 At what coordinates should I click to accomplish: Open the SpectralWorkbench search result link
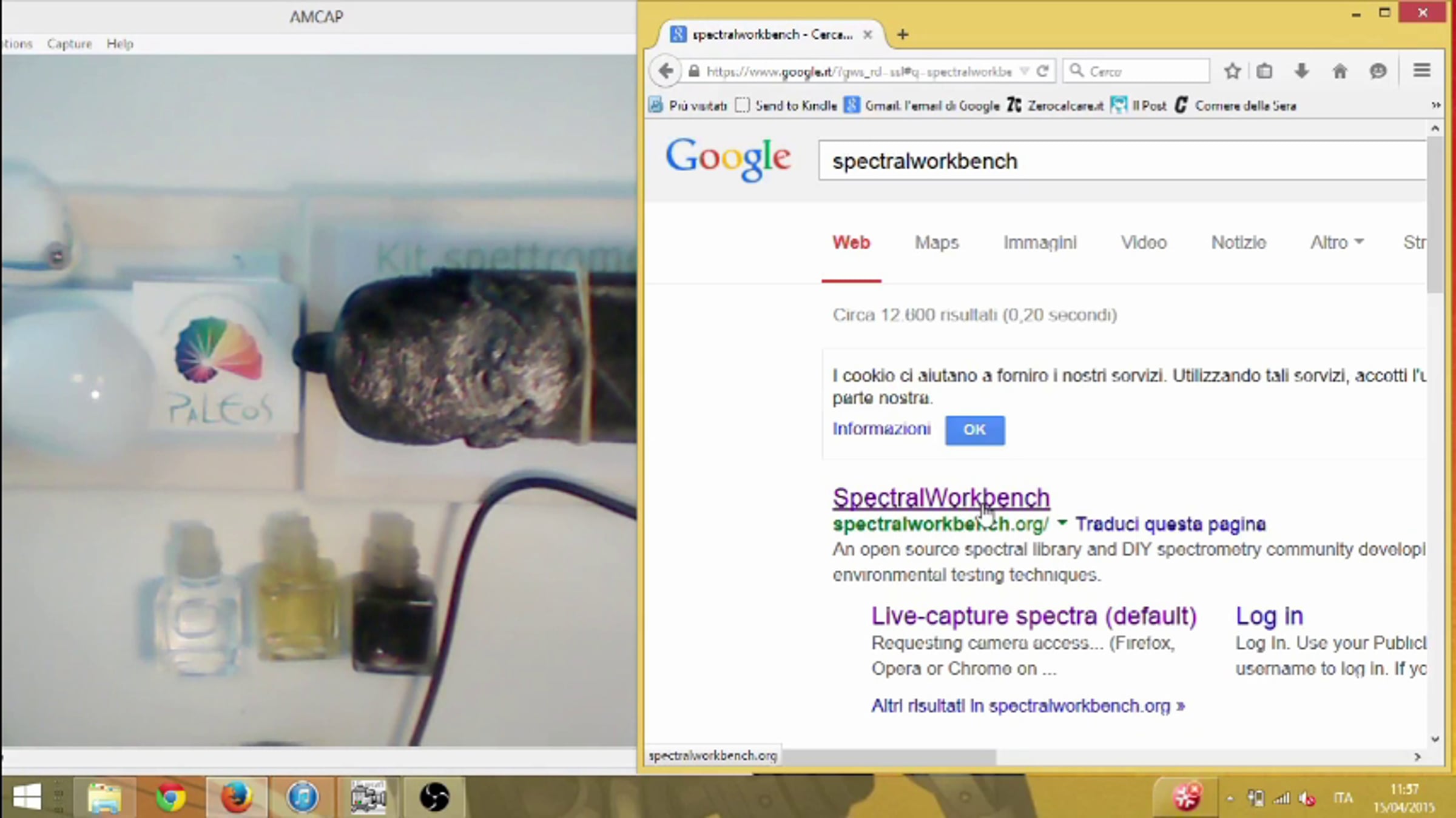point(940,498)
